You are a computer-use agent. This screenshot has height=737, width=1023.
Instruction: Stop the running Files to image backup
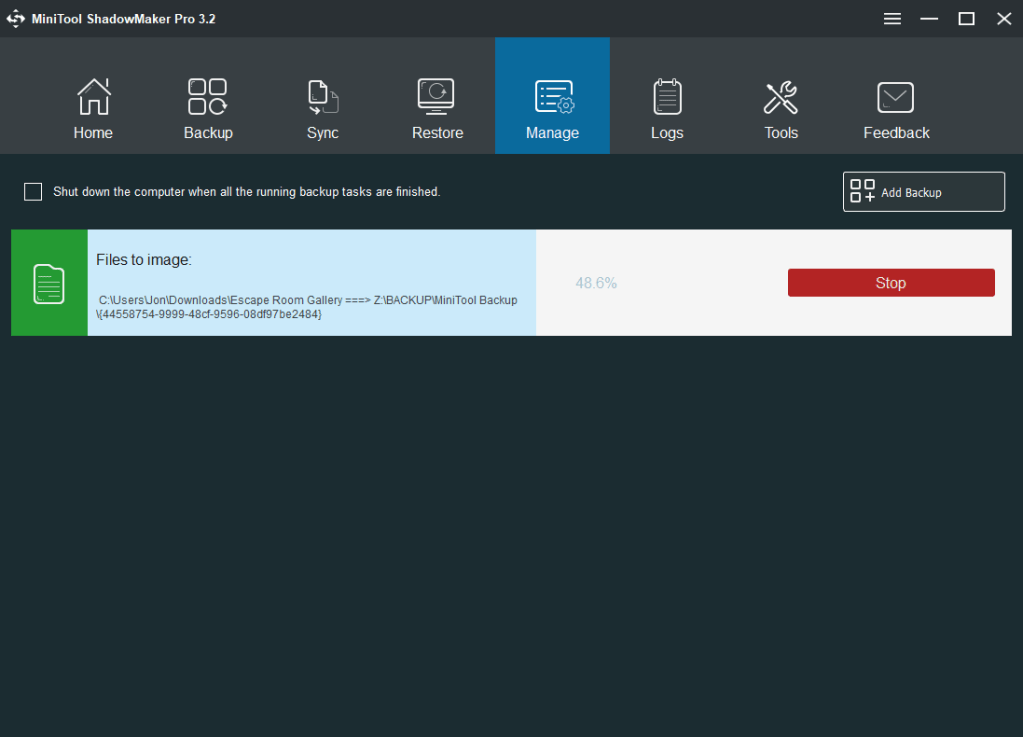click(x=890, y=282)
